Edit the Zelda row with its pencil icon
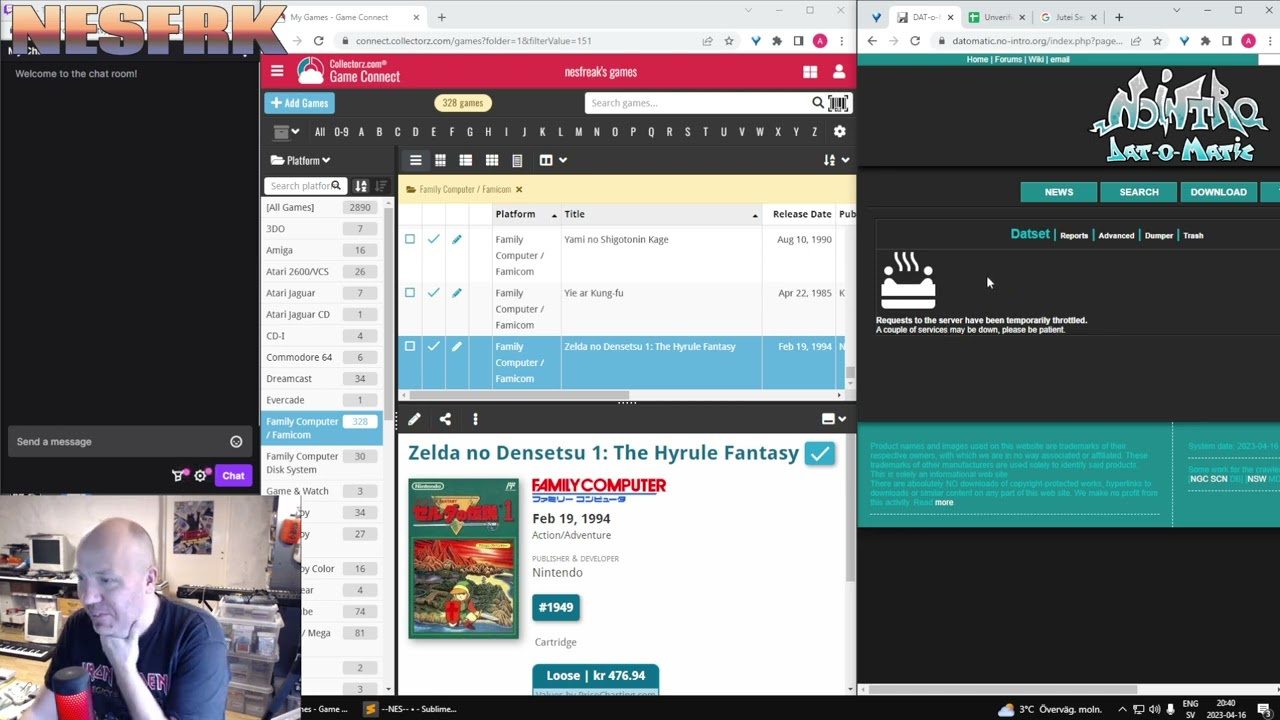The width and height of the screenshot is (1280, 720). click(x=457, y=346)
